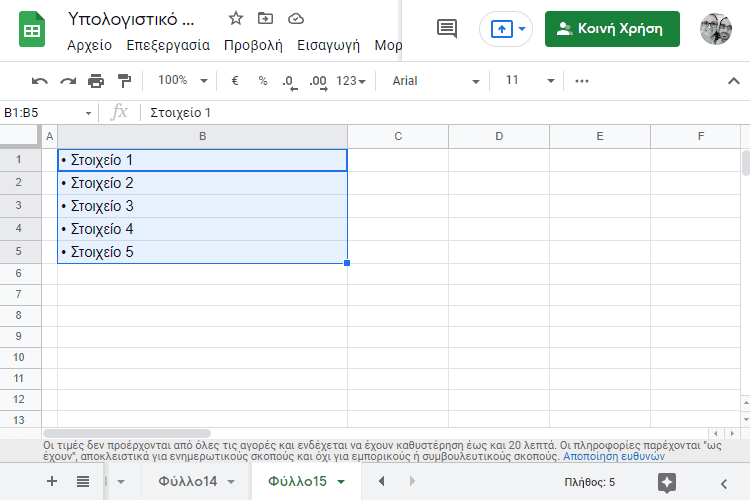The height and width of the screenshot is (500, 750).
Task: Click the Πλήθος: 5 count summary
Action: point(589,482)
